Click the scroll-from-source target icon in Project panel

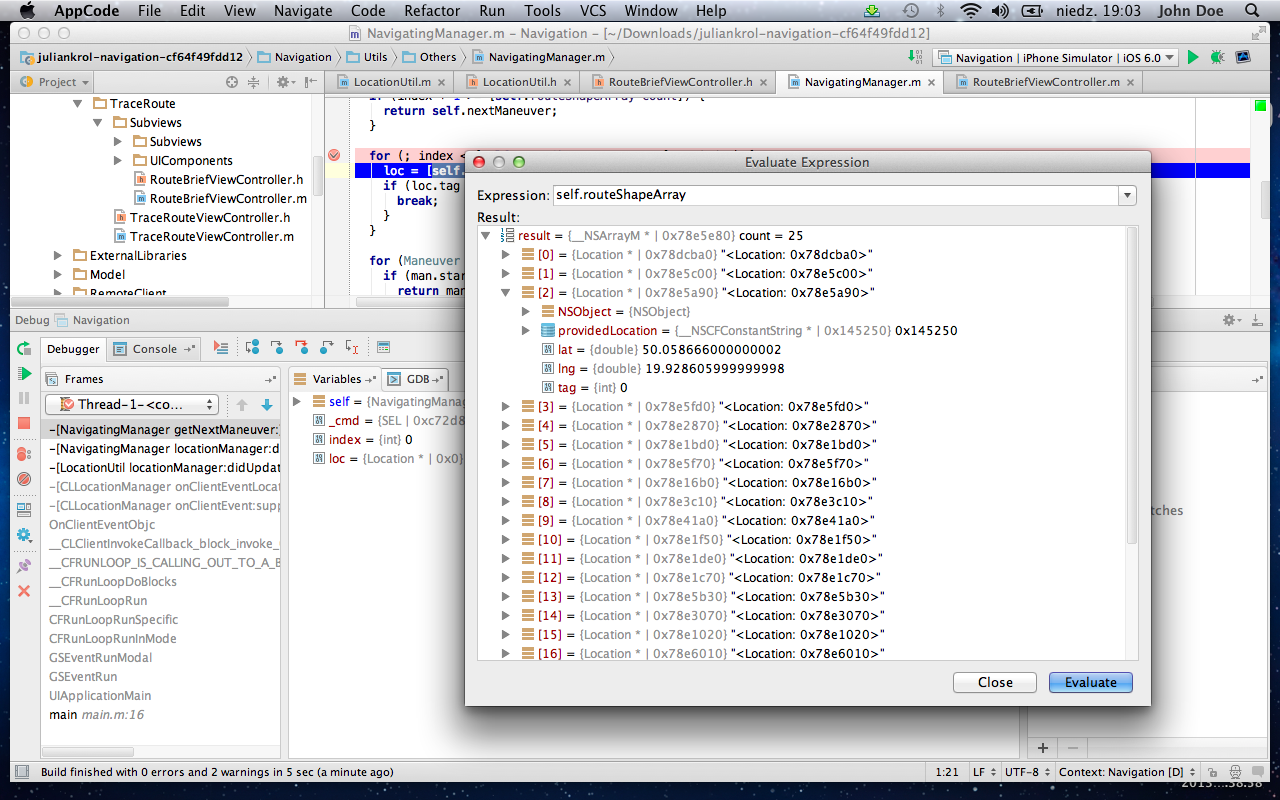click(232, 82)
